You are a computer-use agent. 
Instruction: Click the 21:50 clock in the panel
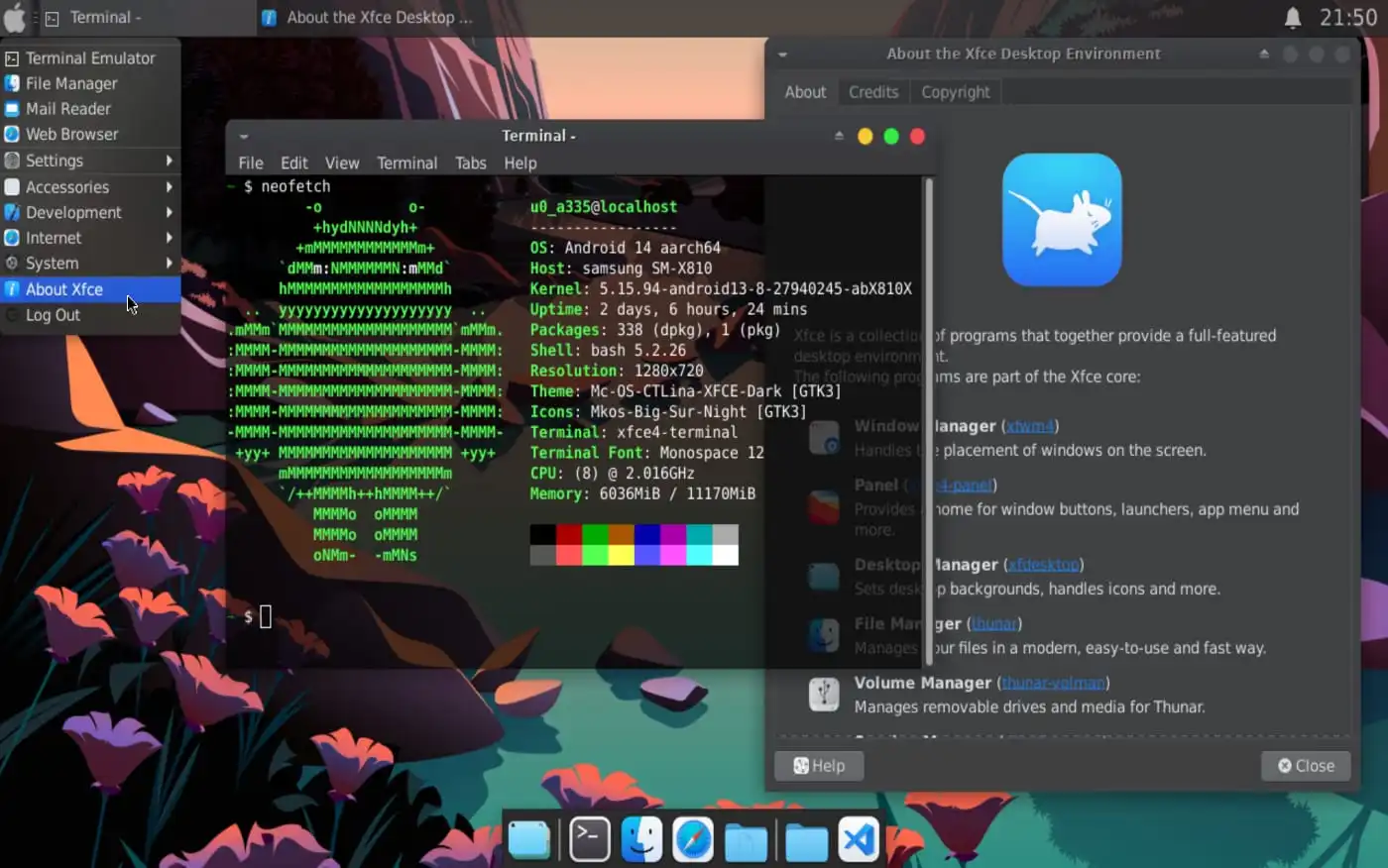(x=1348, y=18)
